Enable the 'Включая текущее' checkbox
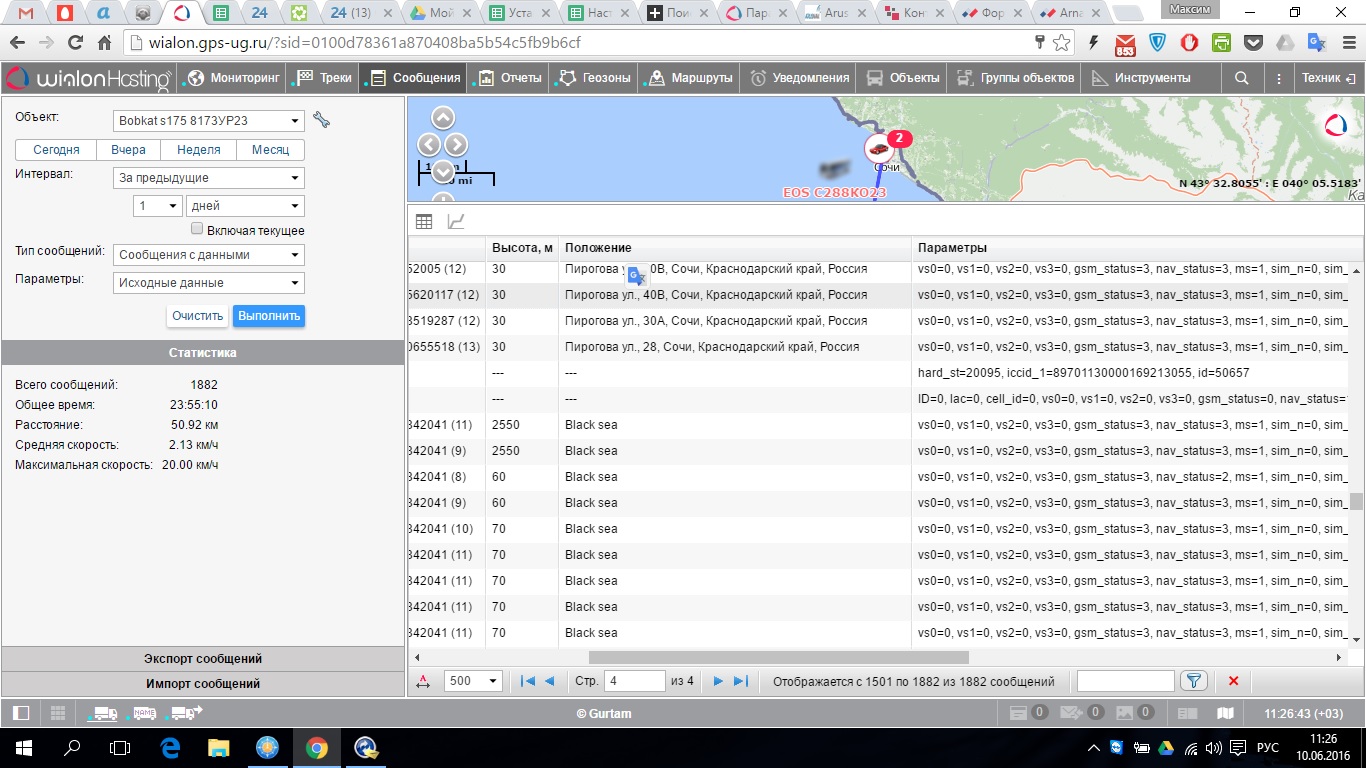1366x768 pixels. pyautogui.click(x=197, y=230)
